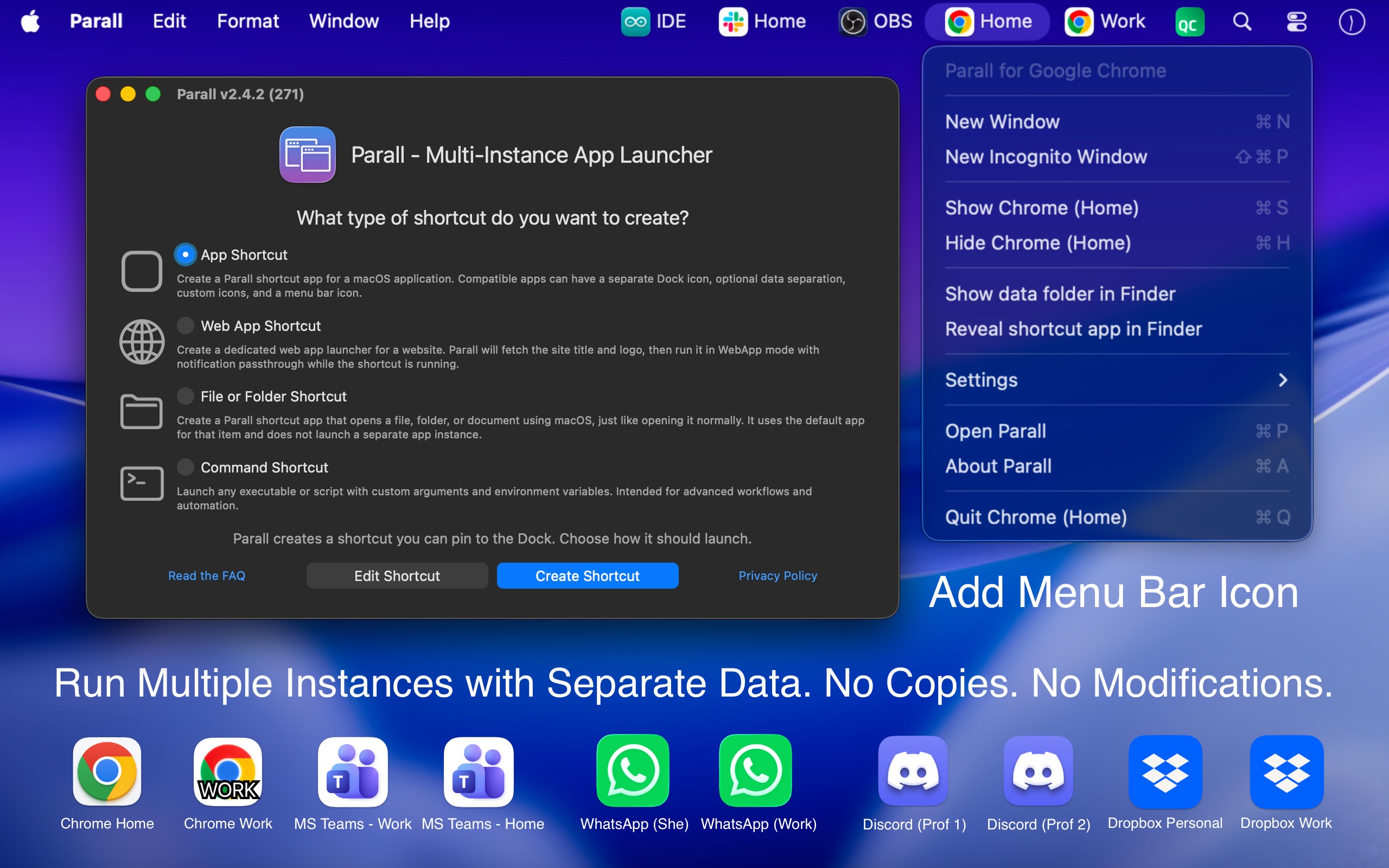Screen dimensions: 1389x868
Task: Select Reveal shortcut app in Finder
Action: coord(1117,329)
